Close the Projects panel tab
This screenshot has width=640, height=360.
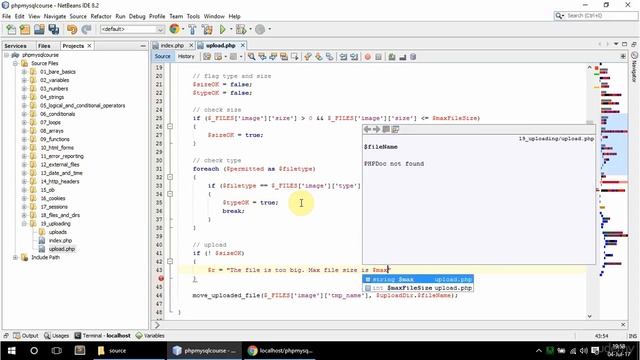(x=89, y=46)
